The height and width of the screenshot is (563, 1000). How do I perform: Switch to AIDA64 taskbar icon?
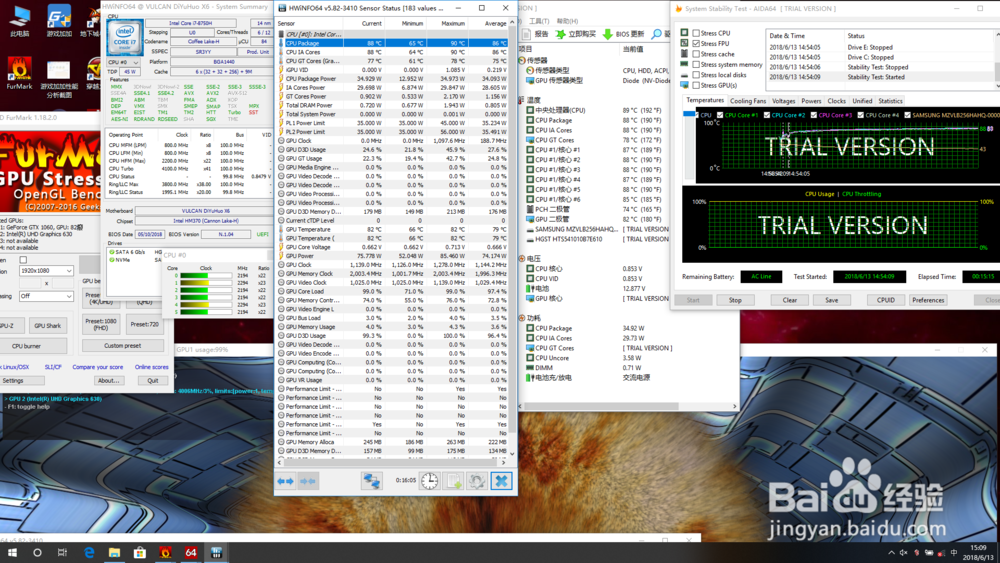point(191,553)
